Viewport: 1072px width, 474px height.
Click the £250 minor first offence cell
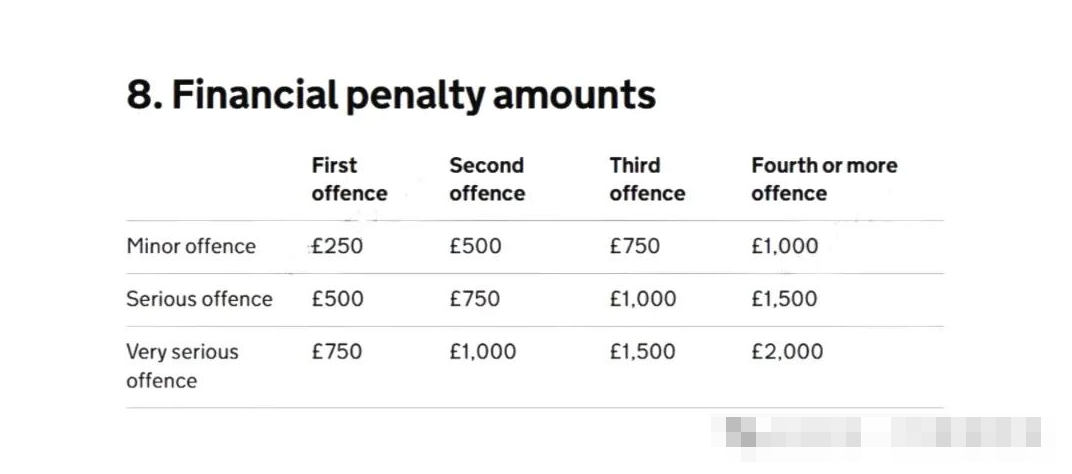337,246
